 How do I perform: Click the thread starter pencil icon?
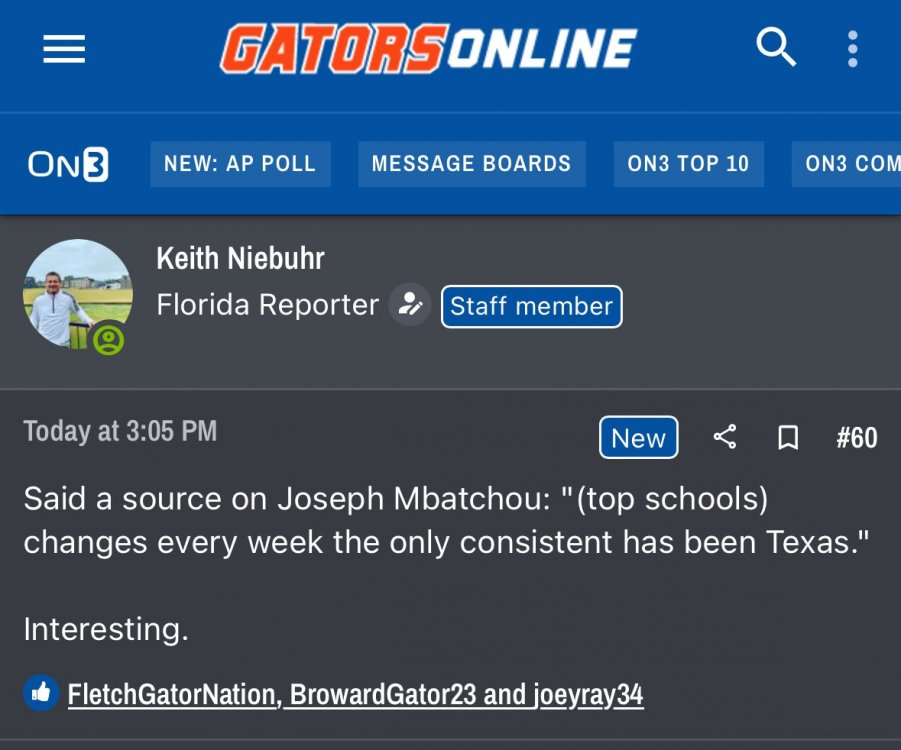click(x=409, y=305)
